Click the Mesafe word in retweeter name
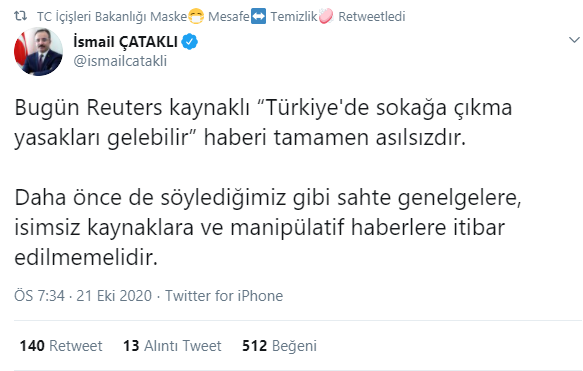583x371 pixels. click(228, 17)
